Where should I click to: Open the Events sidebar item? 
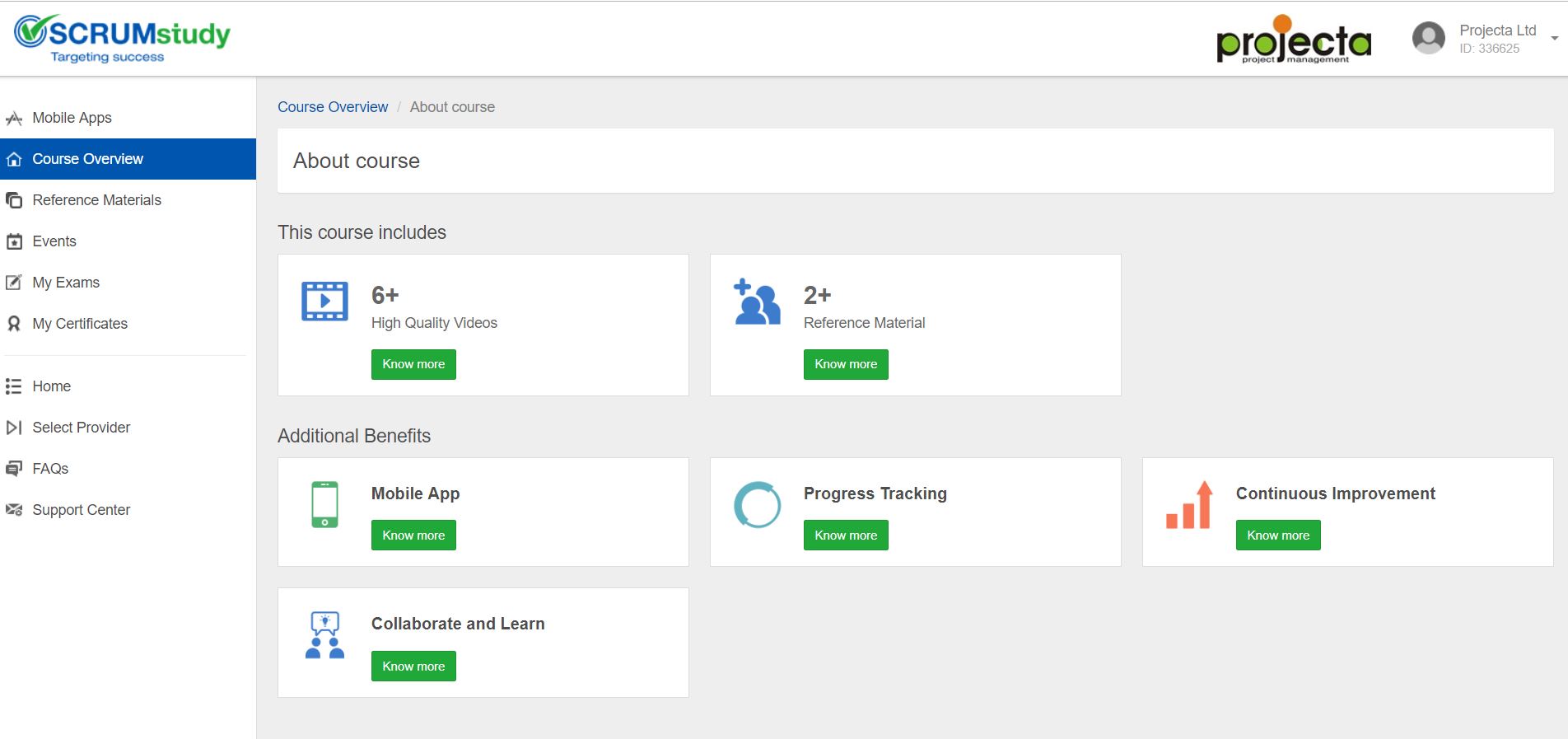click(54, 241)
